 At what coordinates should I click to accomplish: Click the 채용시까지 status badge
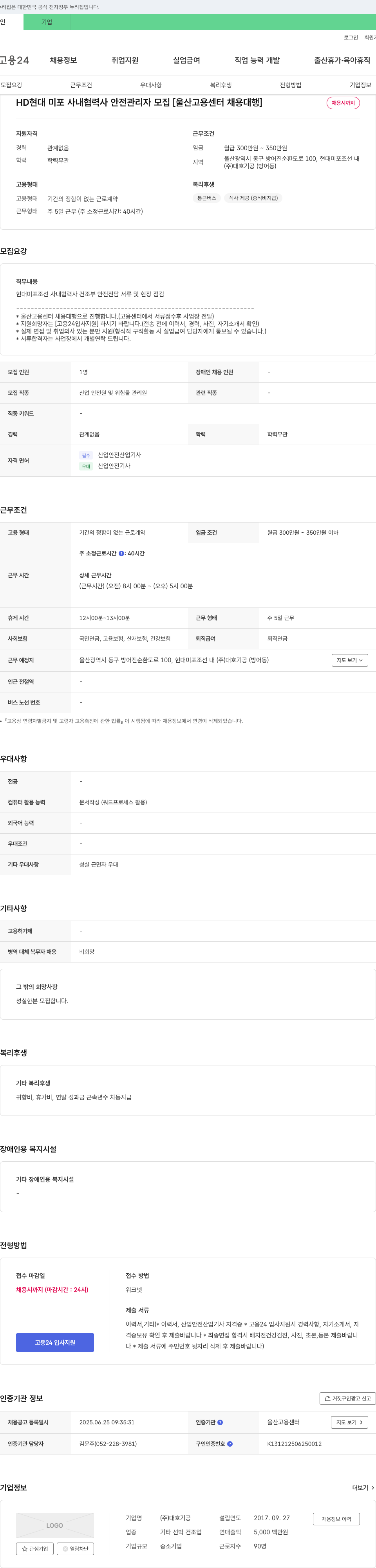pyautogui.click(x=343, y=103)
